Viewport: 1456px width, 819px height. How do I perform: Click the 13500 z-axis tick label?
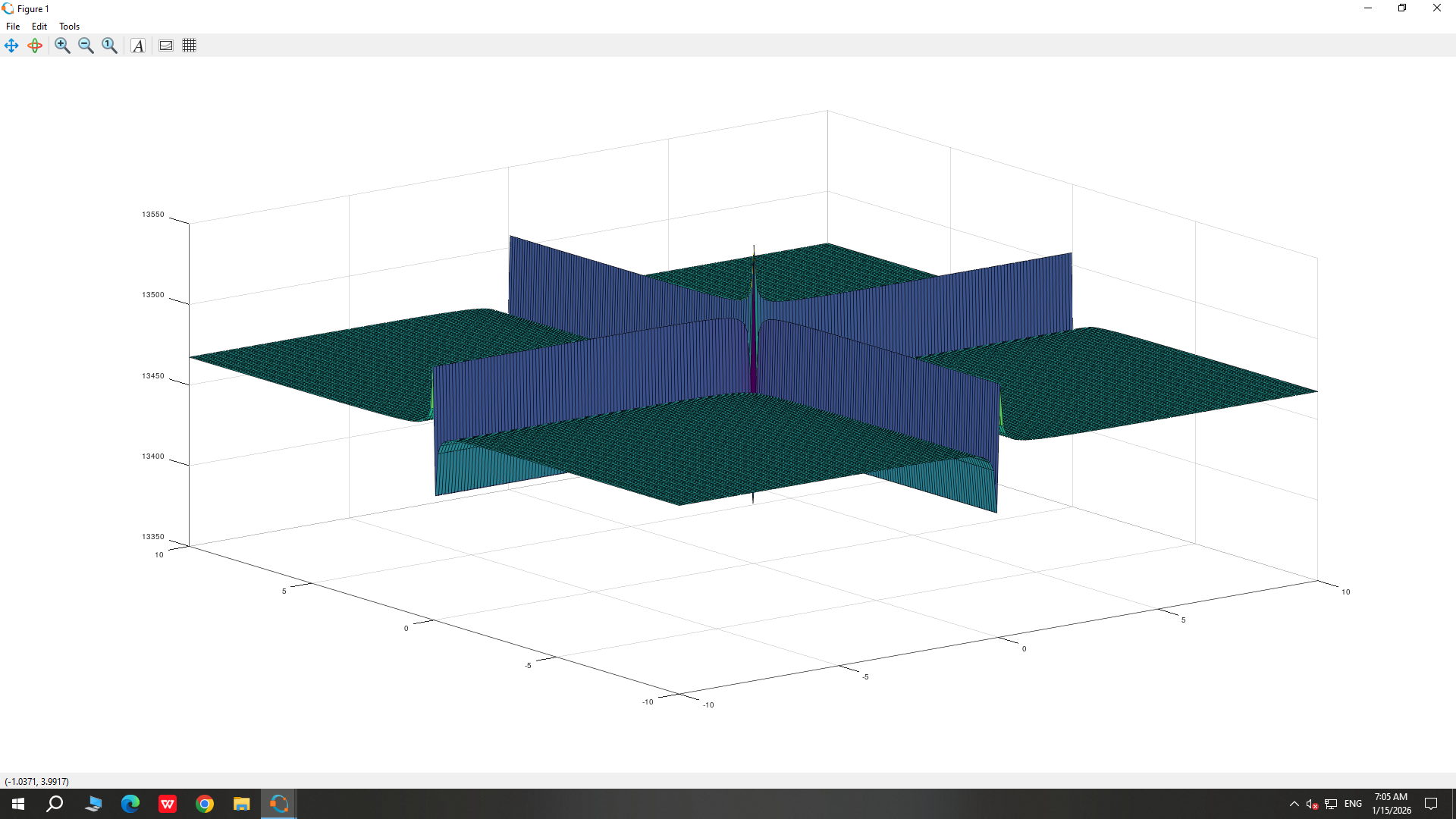(x=152, y=295)
